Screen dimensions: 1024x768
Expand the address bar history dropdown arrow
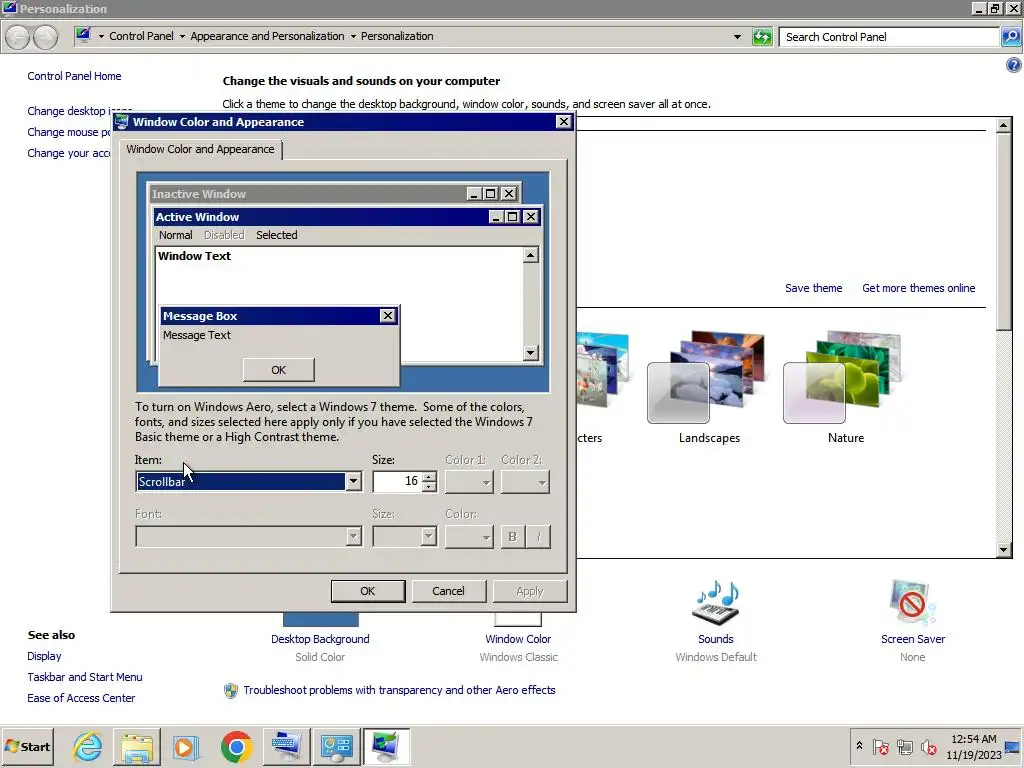pyautogui.click(x=737, y=37)
